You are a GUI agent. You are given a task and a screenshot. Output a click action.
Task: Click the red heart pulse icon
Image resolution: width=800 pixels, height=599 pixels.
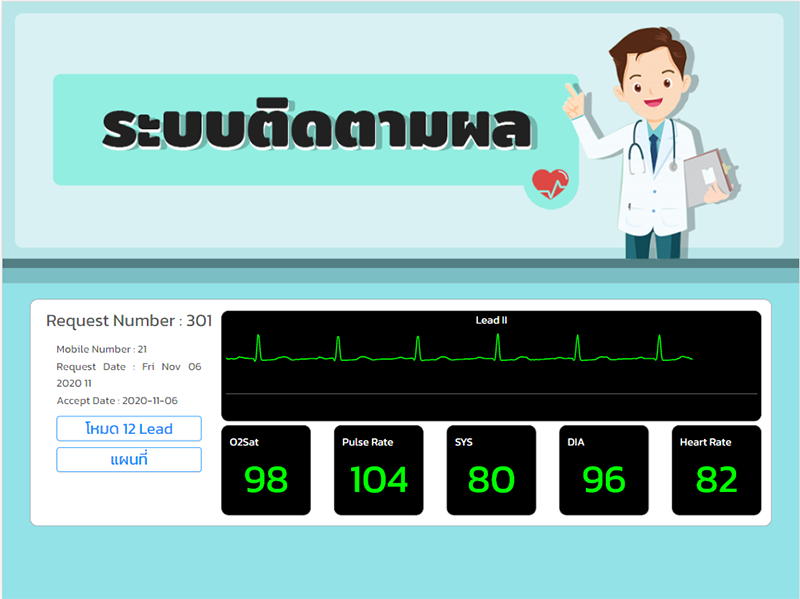(x=550, y=184)
